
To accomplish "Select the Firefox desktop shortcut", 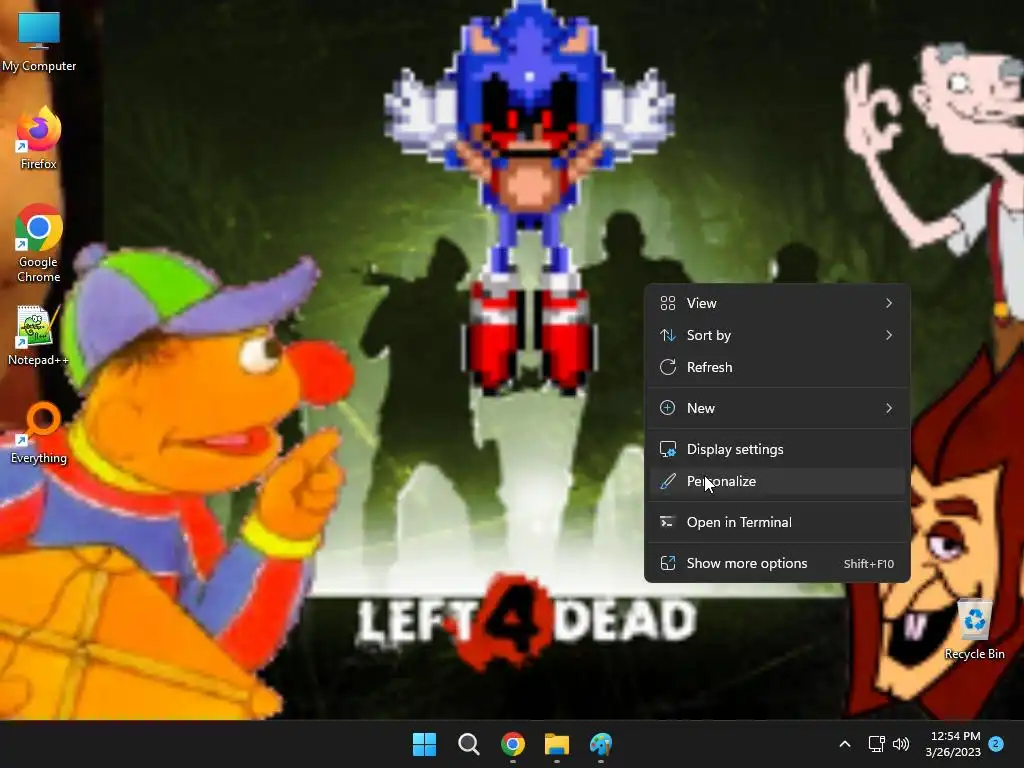I will click(39, 139).
